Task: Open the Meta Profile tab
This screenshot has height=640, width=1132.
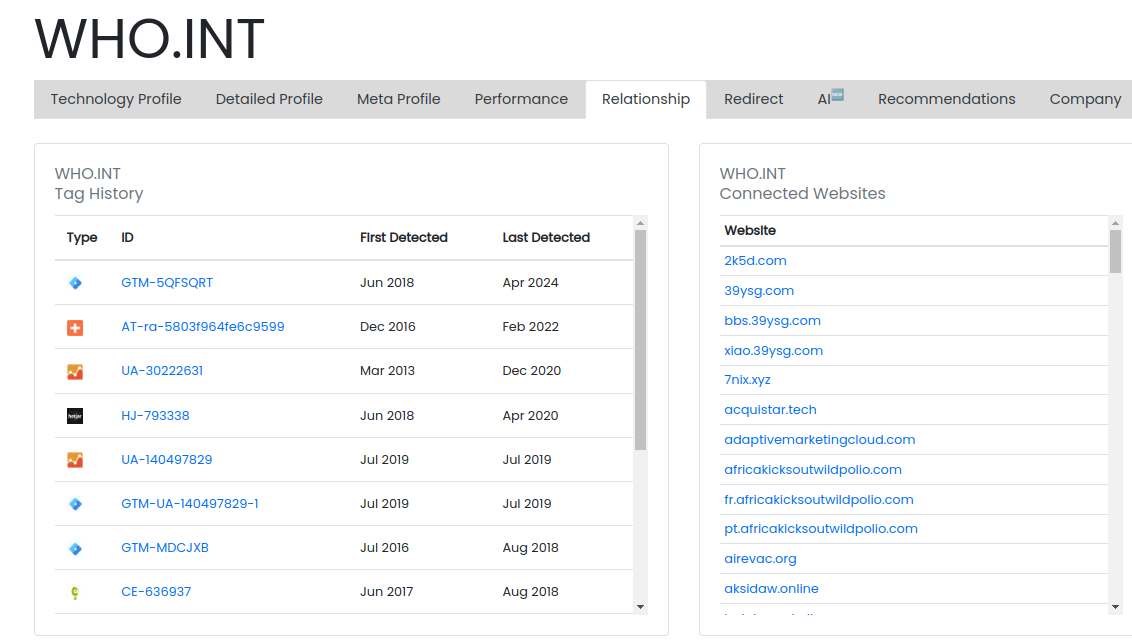Action: [399, 99]
